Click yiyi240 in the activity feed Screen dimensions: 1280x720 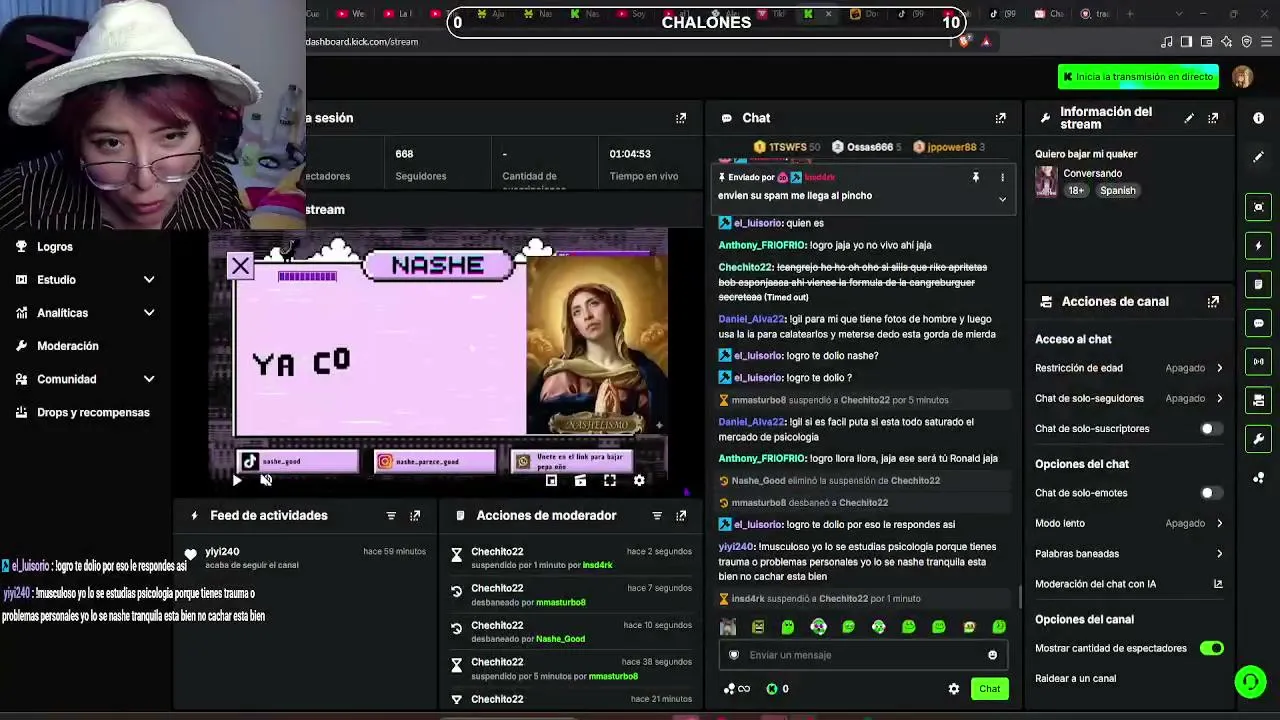coord(222,552)
